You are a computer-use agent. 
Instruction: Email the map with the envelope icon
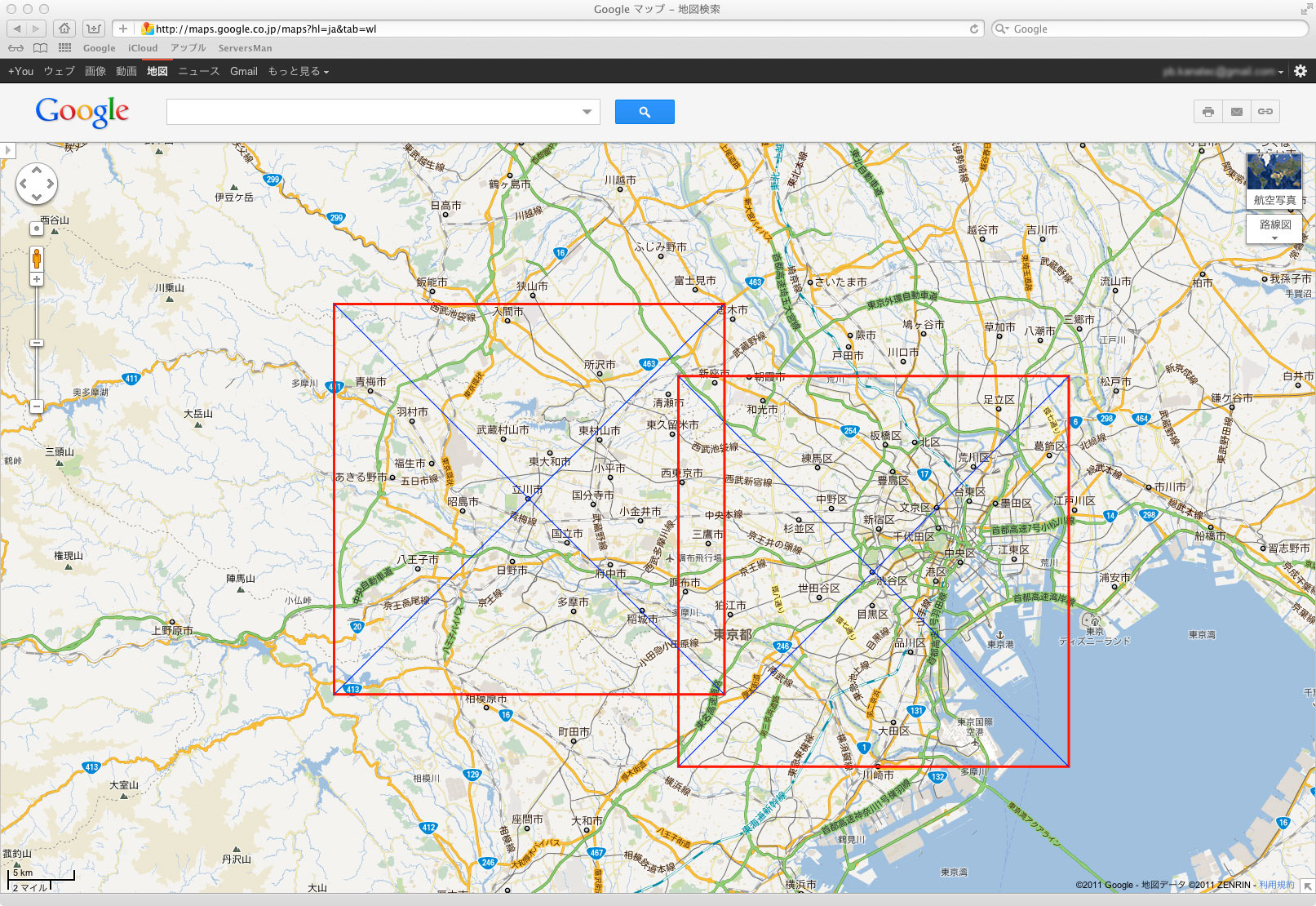tap(1237, 112)
